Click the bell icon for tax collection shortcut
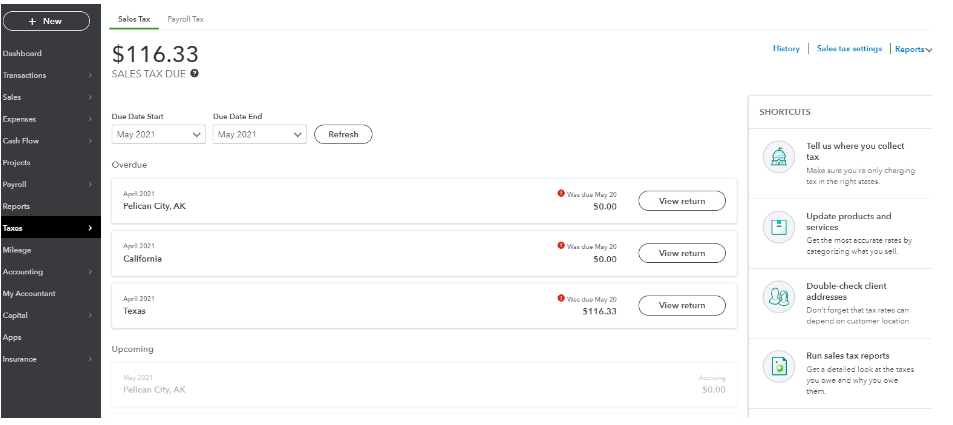This screenshot has width=953, height=425. coord(777,157)
